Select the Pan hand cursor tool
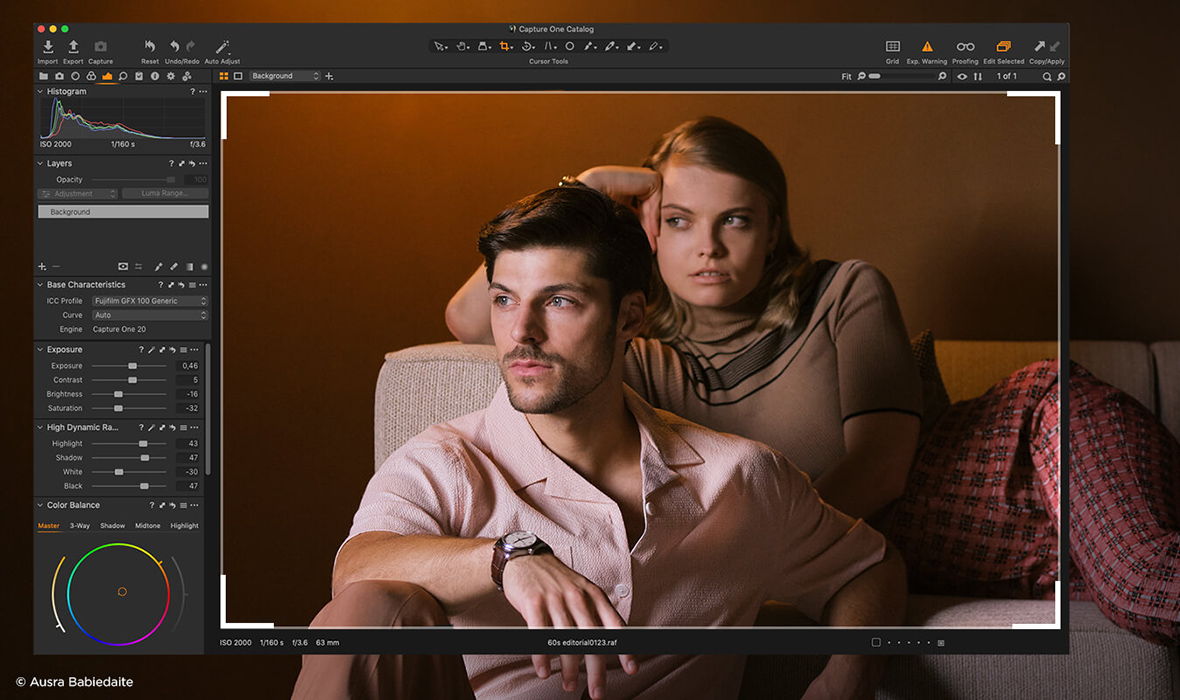The height and width of the screenshot is (700, 1180). point(462,46)
